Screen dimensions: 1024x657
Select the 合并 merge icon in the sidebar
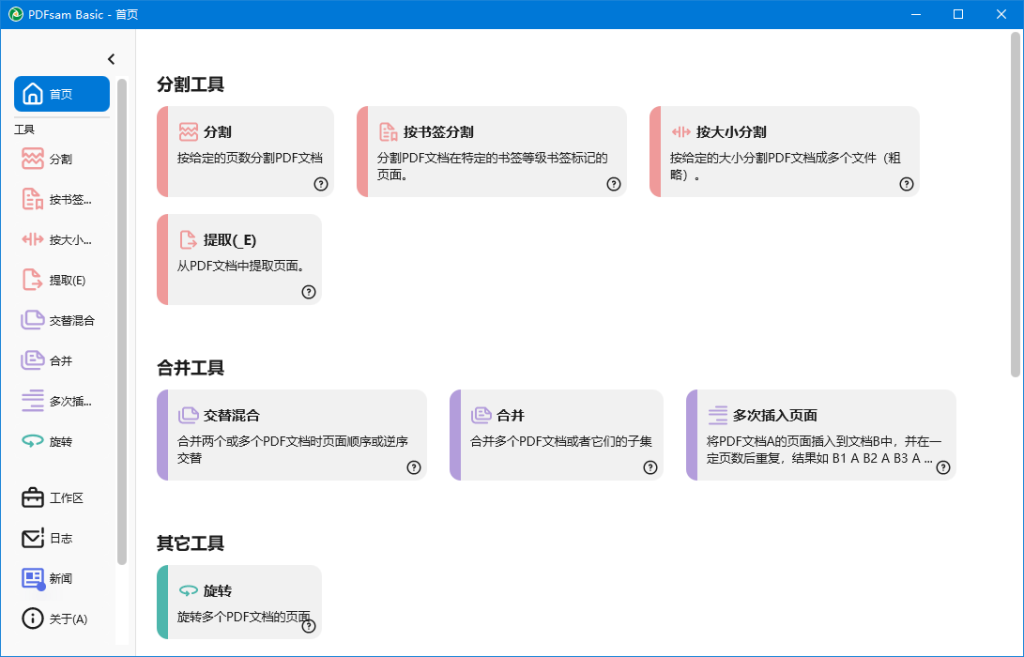32,361
